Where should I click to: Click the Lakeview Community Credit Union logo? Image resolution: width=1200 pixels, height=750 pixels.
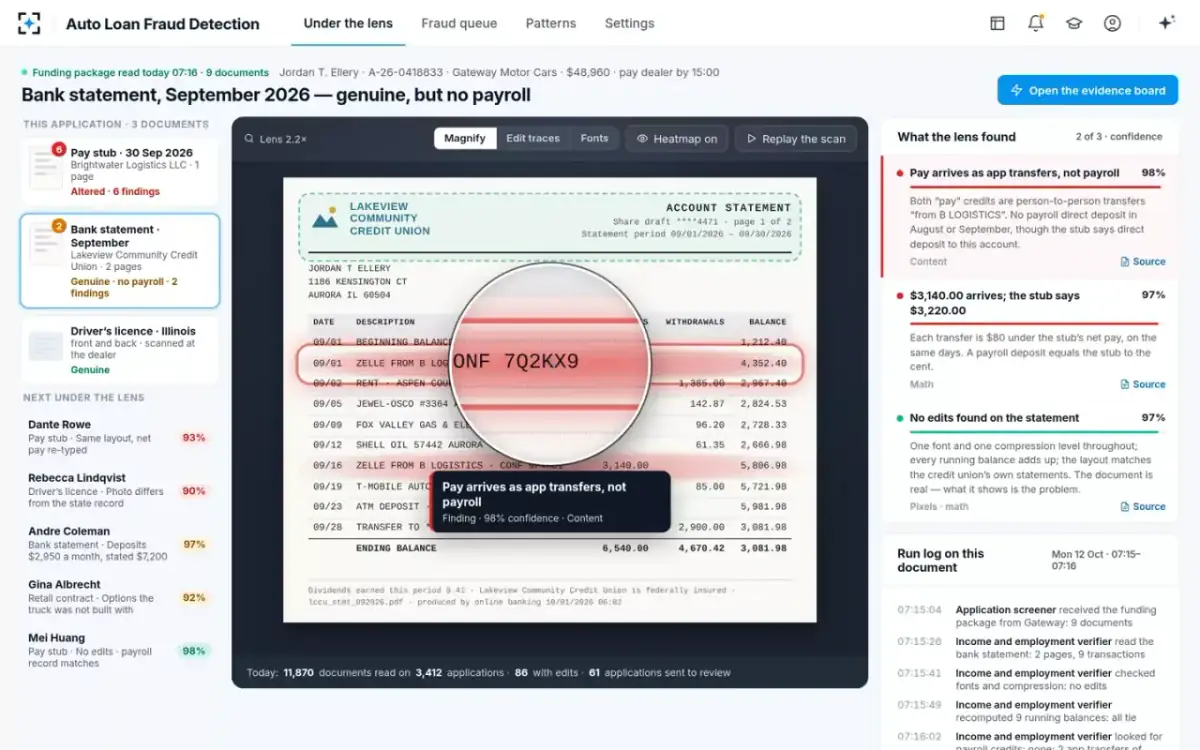[x=324, y=218]
